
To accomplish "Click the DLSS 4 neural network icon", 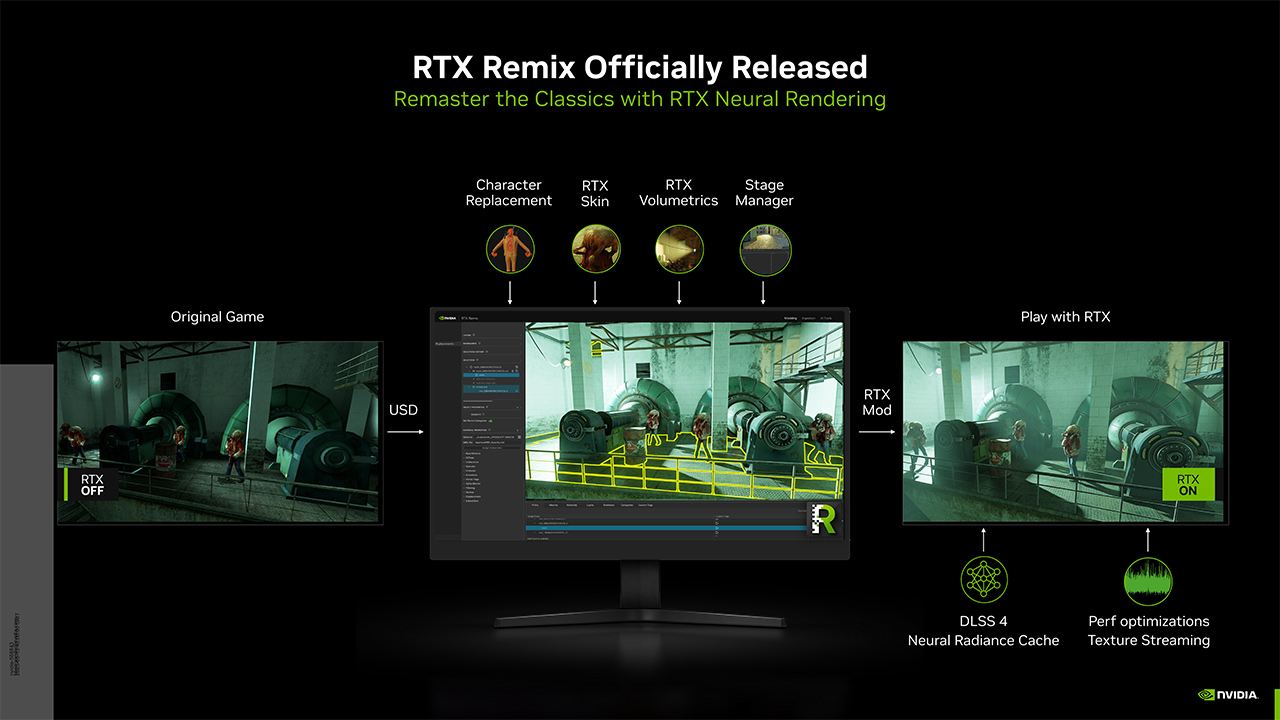I will [984, 580].
